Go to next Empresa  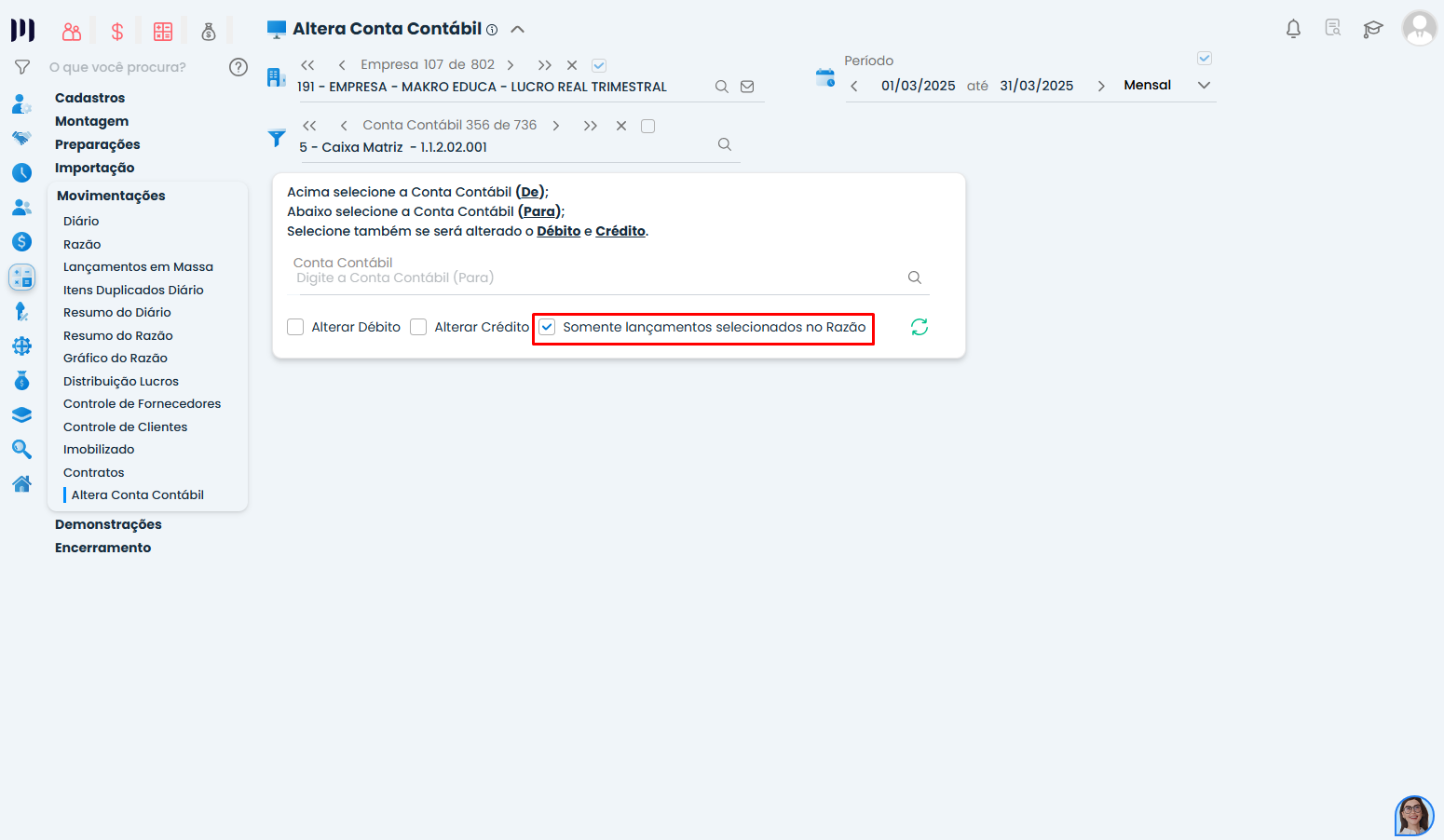[x=511, y=65]
